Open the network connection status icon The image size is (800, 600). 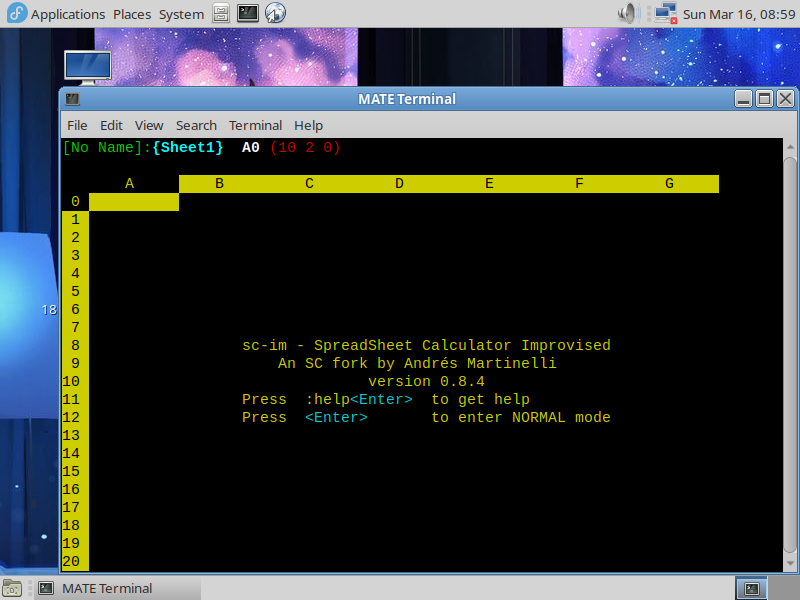pyautogui.click(x=664, y=14)
